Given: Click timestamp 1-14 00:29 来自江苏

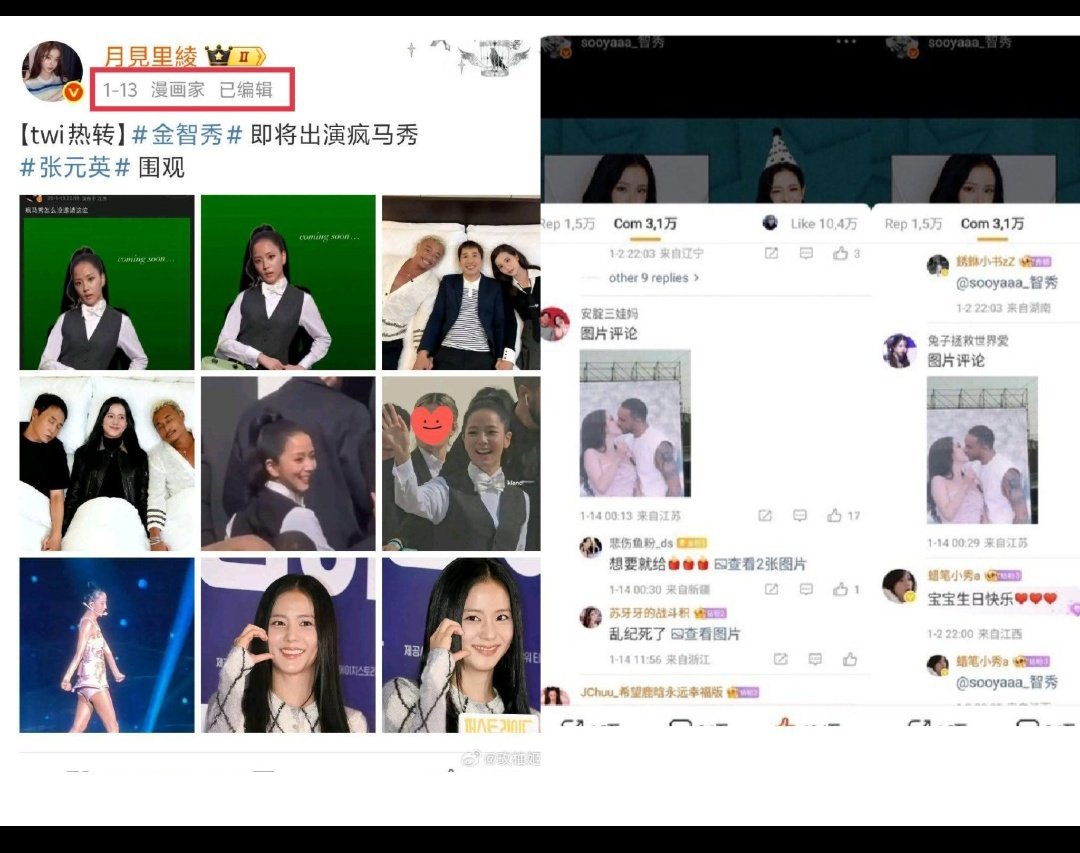Looking at the screenshot, I should tap(977, 543).
